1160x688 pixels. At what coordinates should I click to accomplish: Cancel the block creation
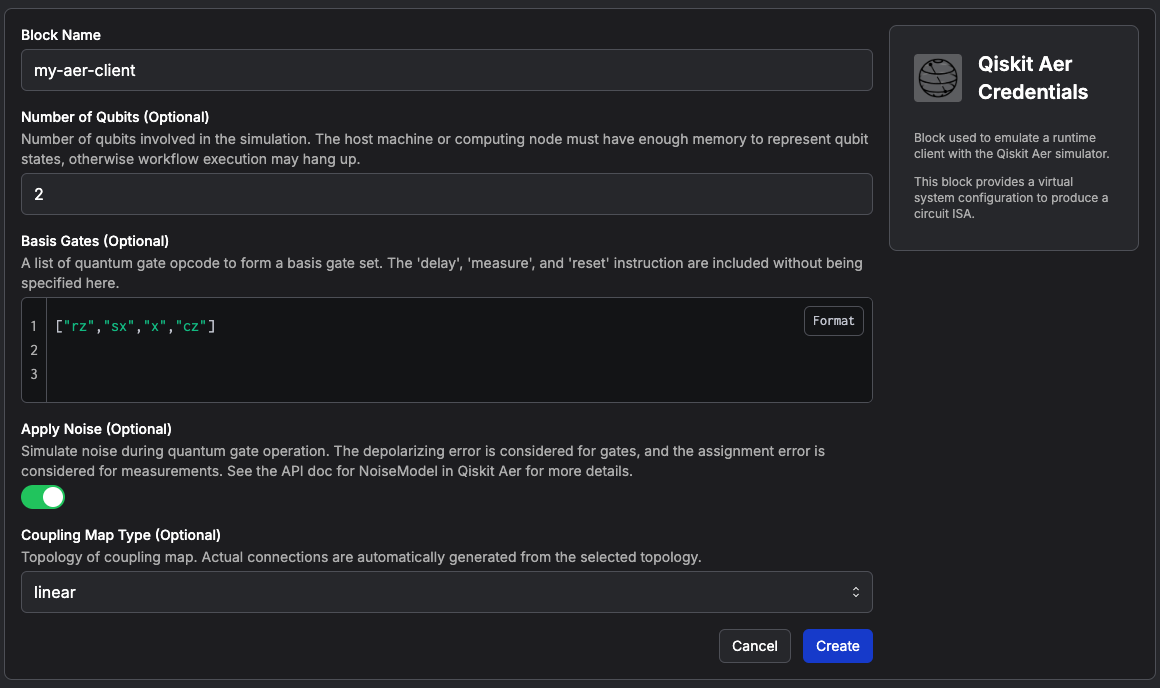(754, 646)
